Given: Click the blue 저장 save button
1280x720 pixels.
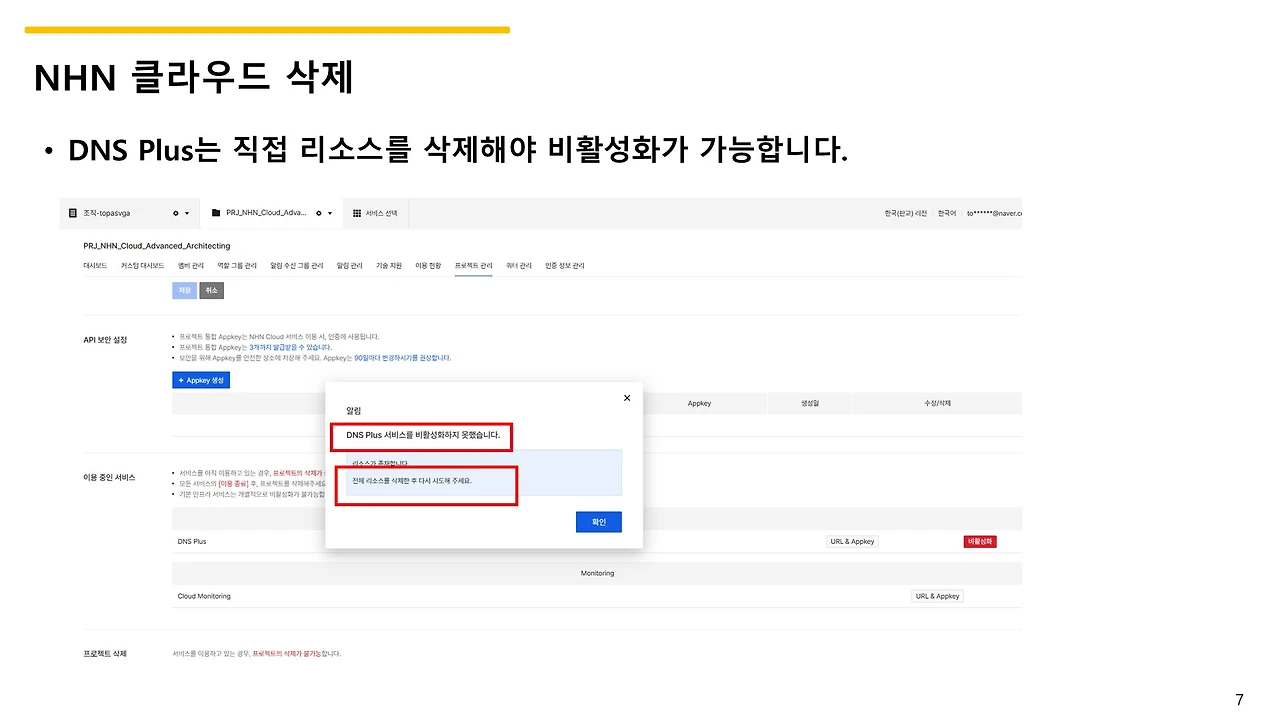Looking at the screenshot, I should coord(184,290).
